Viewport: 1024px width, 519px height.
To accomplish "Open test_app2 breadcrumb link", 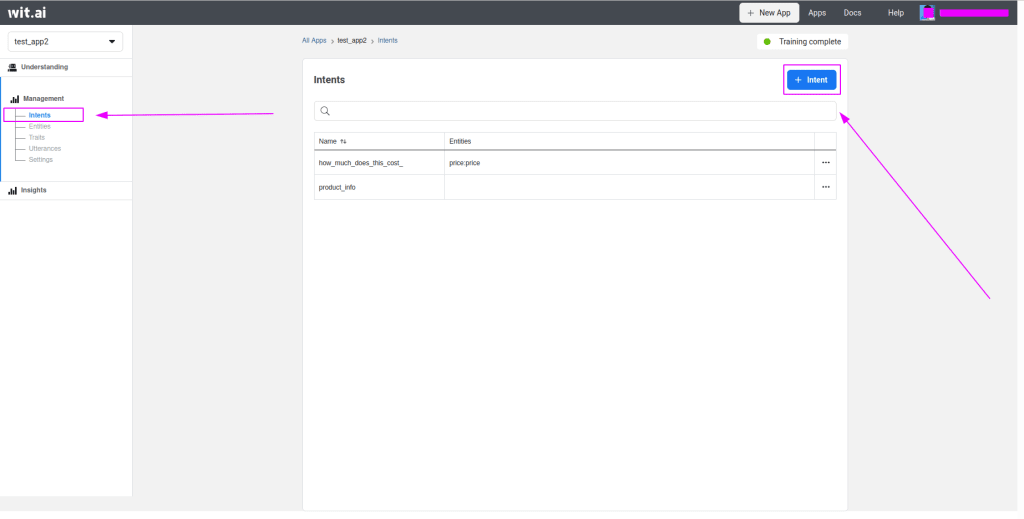I will 352,40.
